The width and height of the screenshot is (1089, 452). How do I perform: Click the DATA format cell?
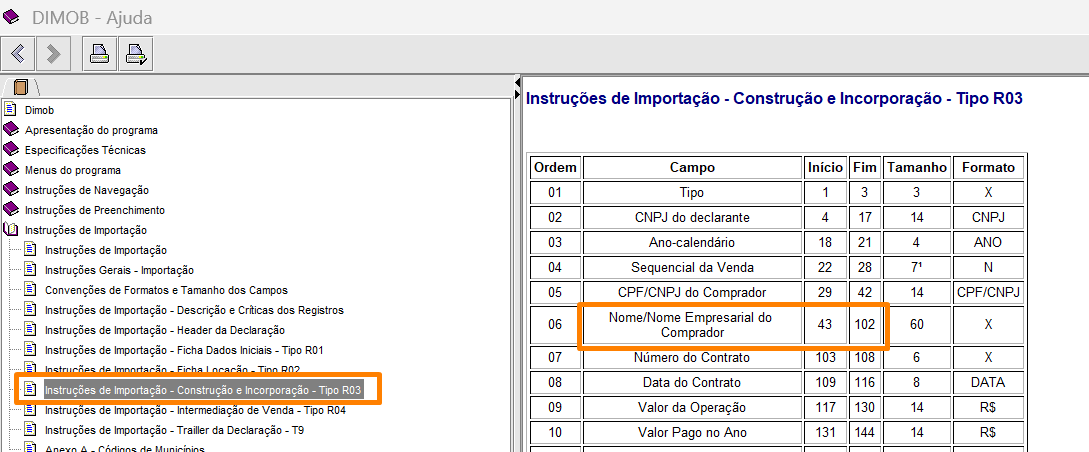coord(988,383)
